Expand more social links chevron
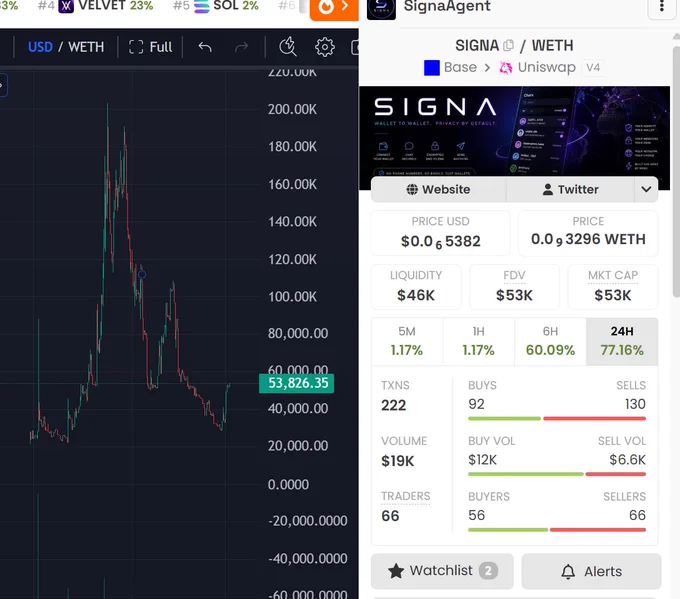The height and width of the screenshot is (599, 680). pos(646,190)
